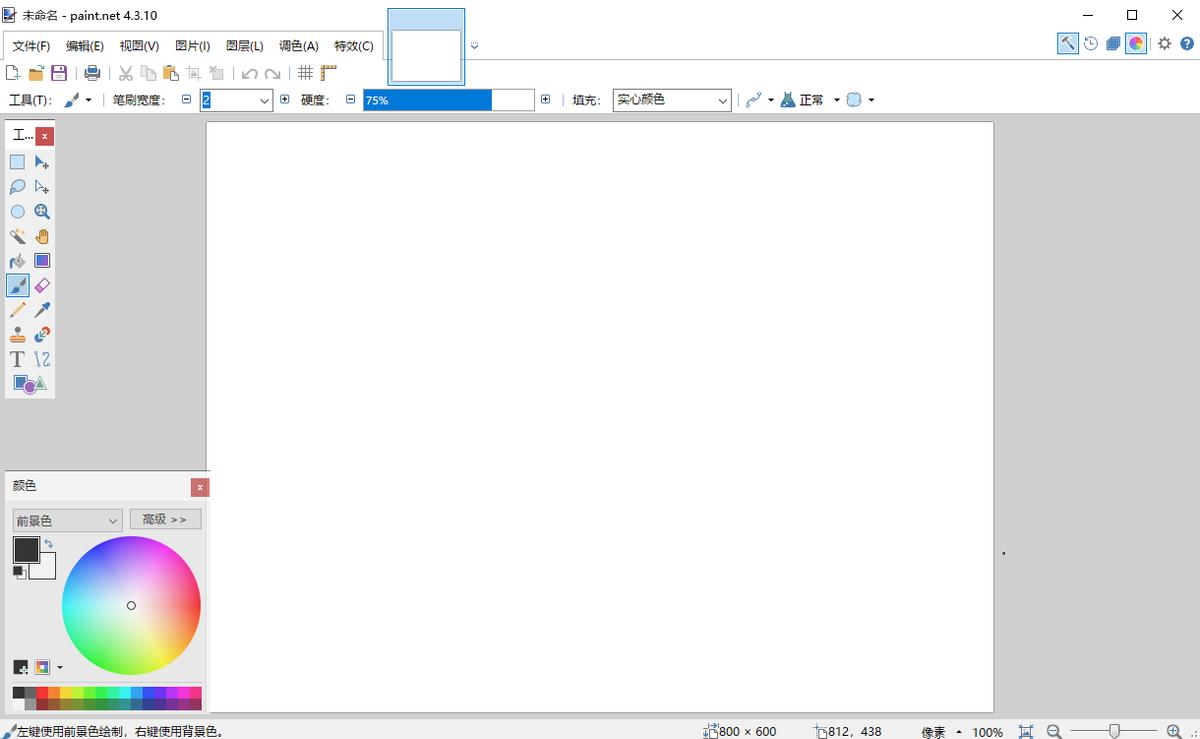
Task: Open the Settings gear
Action: pos(1165,43)
